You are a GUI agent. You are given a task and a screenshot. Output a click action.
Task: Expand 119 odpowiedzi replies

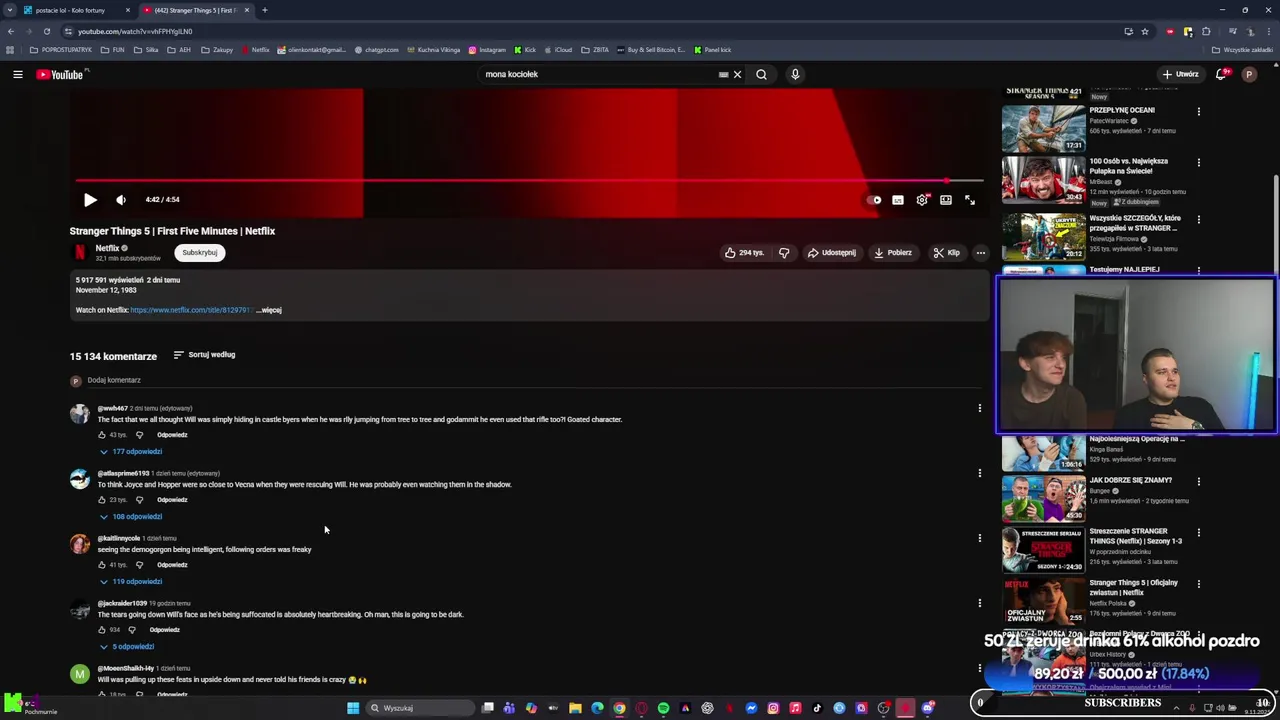point(131,582)
